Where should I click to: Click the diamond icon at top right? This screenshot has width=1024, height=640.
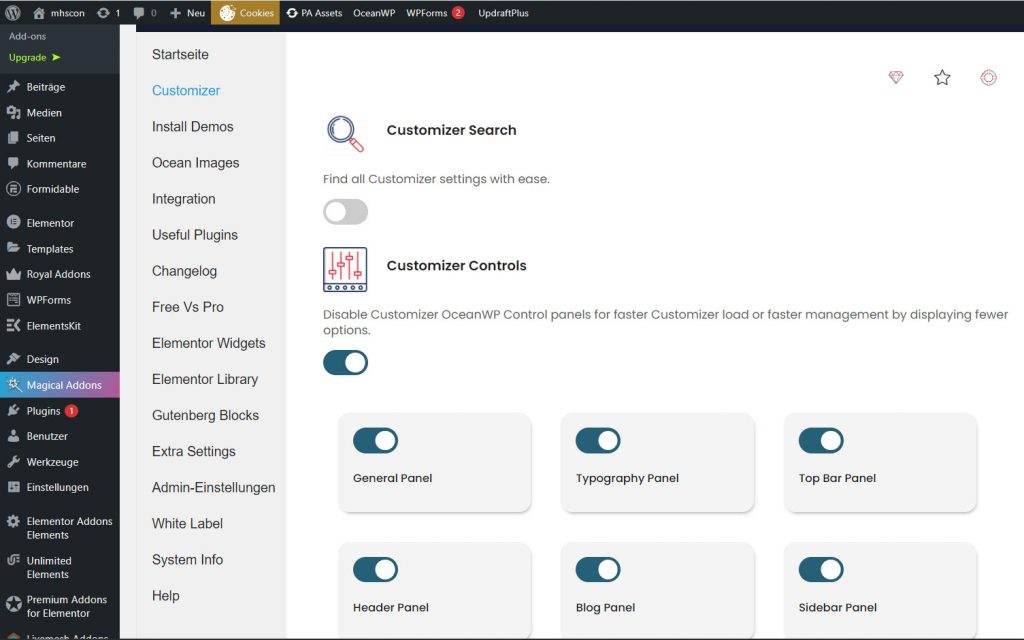point(896,77)
